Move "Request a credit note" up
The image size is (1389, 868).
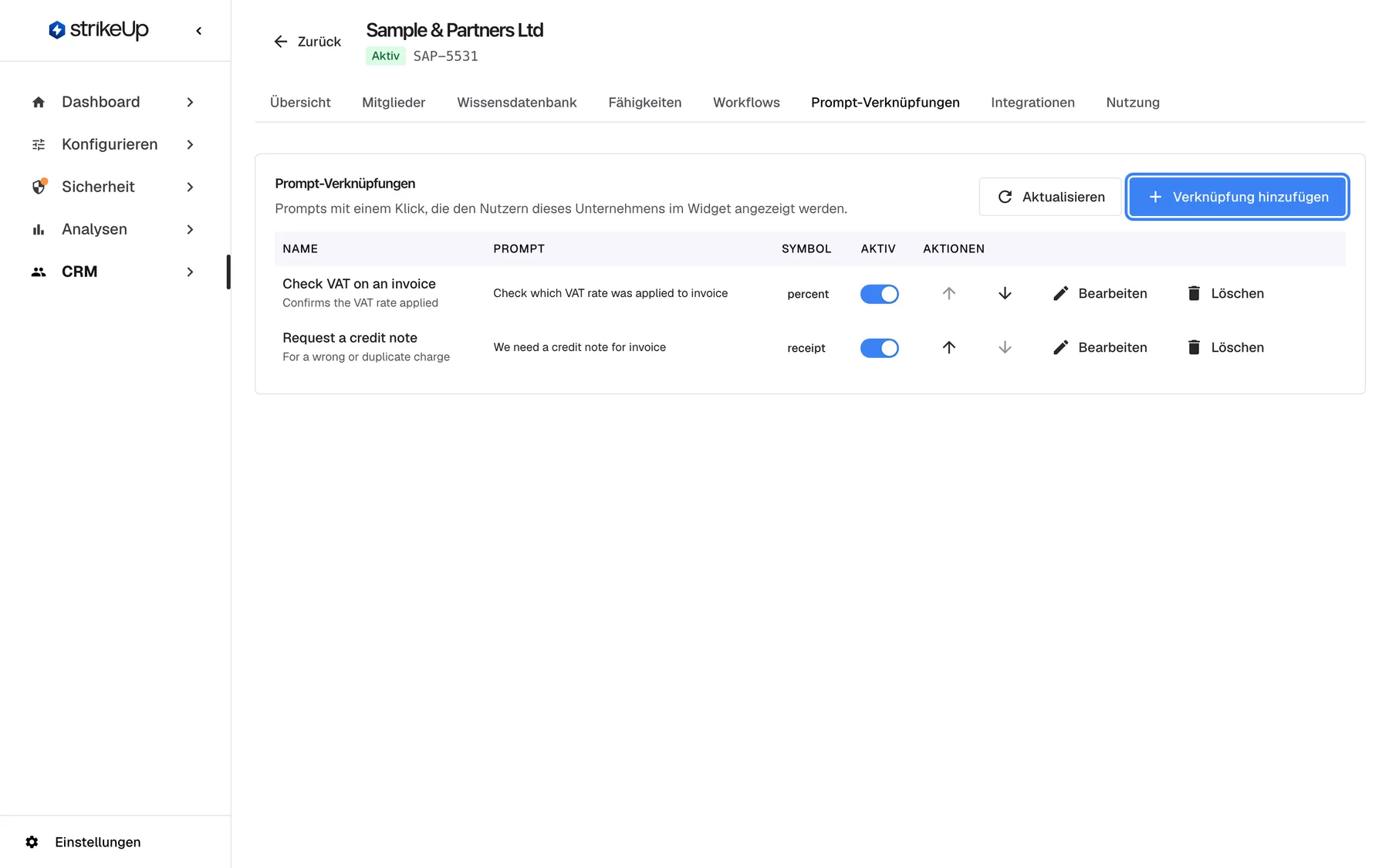pyautogui.click(x=949, y=347)
